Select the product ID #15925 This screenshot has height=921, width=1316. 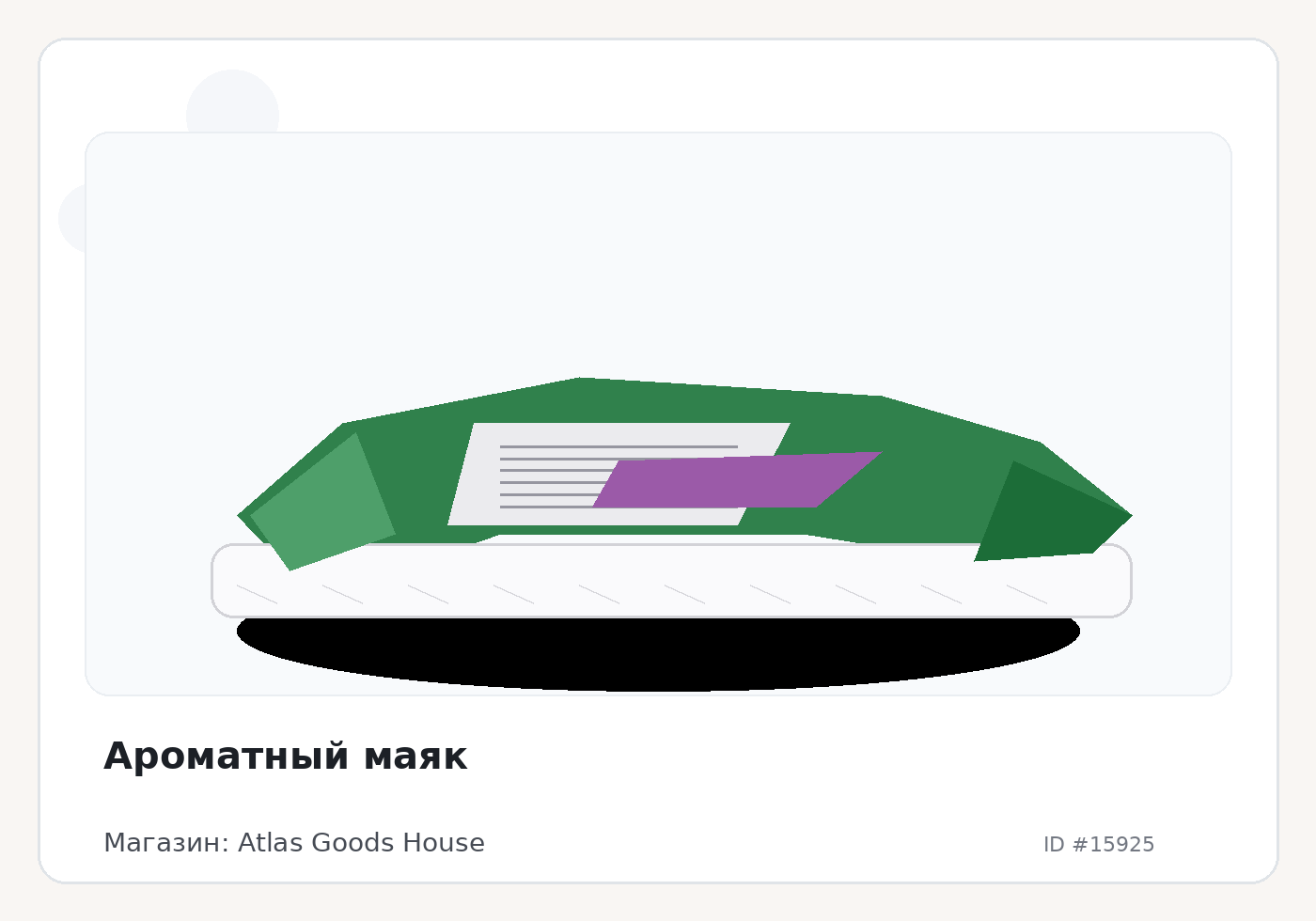[1098, 844]
